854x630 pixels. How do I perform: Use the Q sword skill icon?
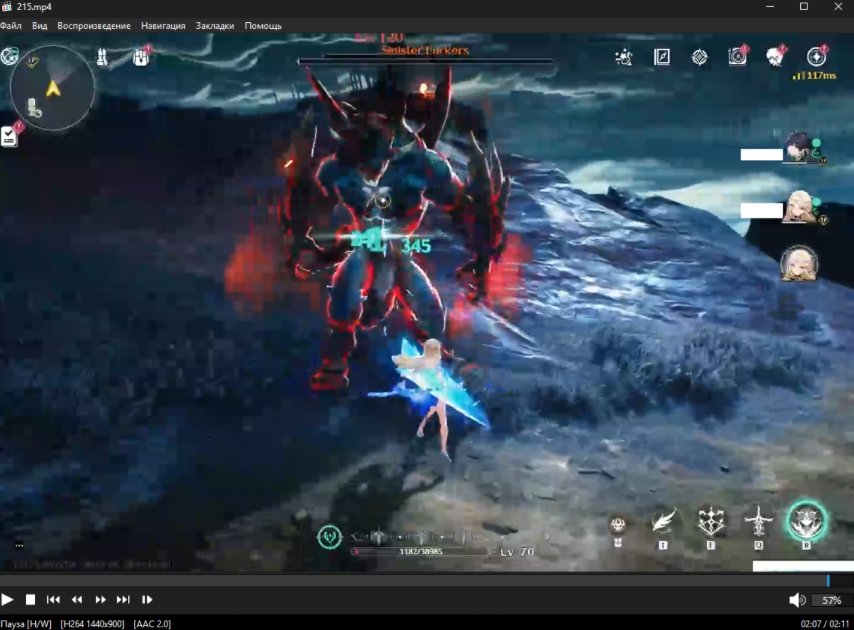click(758, 522)
